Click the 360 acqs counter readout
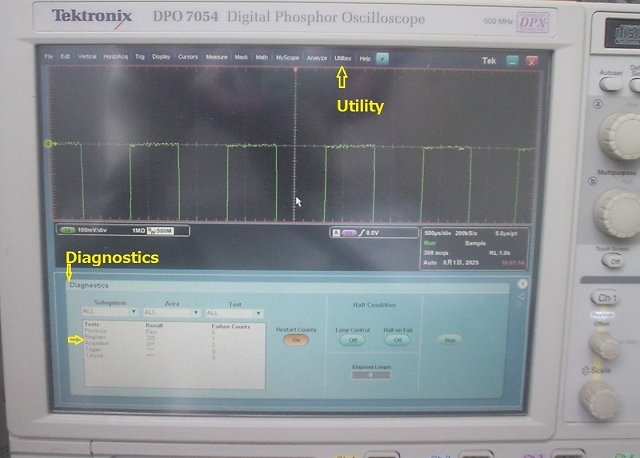Viewport: 640px width, 458px height. (436, 253)
